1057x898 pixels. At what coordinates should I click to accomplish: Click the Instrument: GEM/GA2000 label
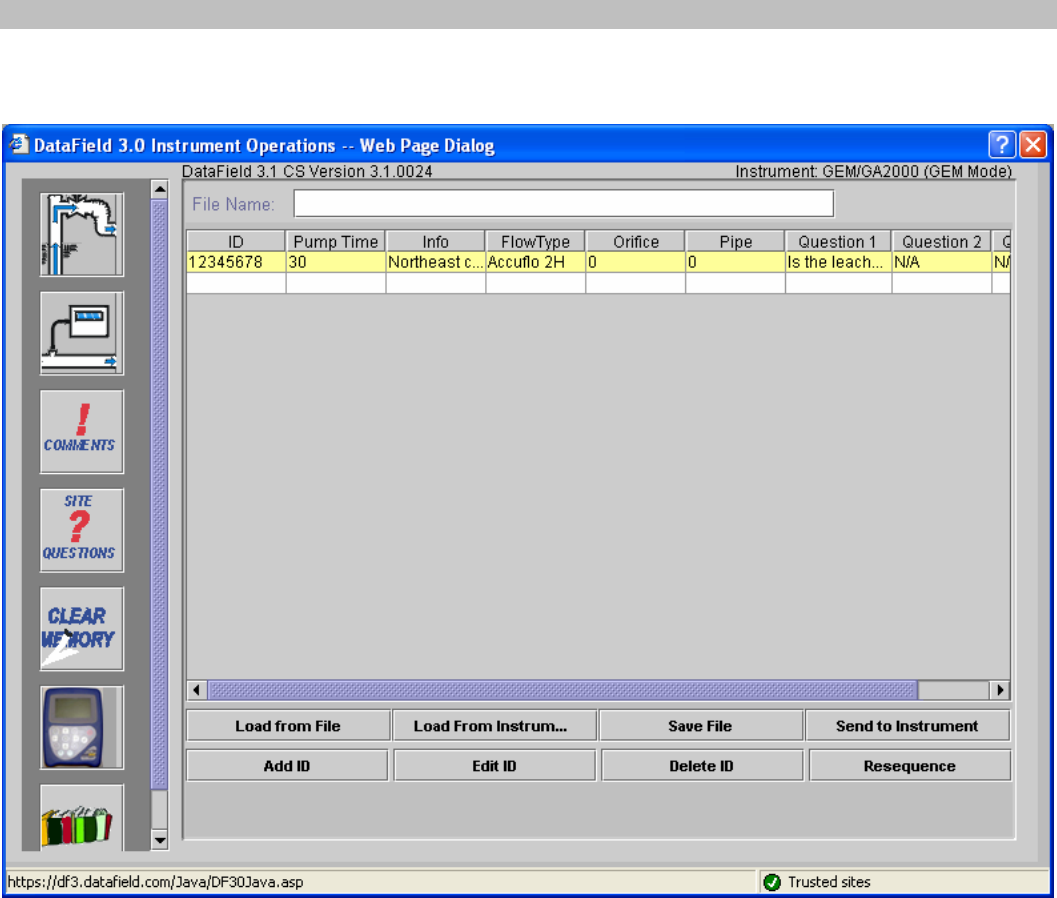click(874, 171)
